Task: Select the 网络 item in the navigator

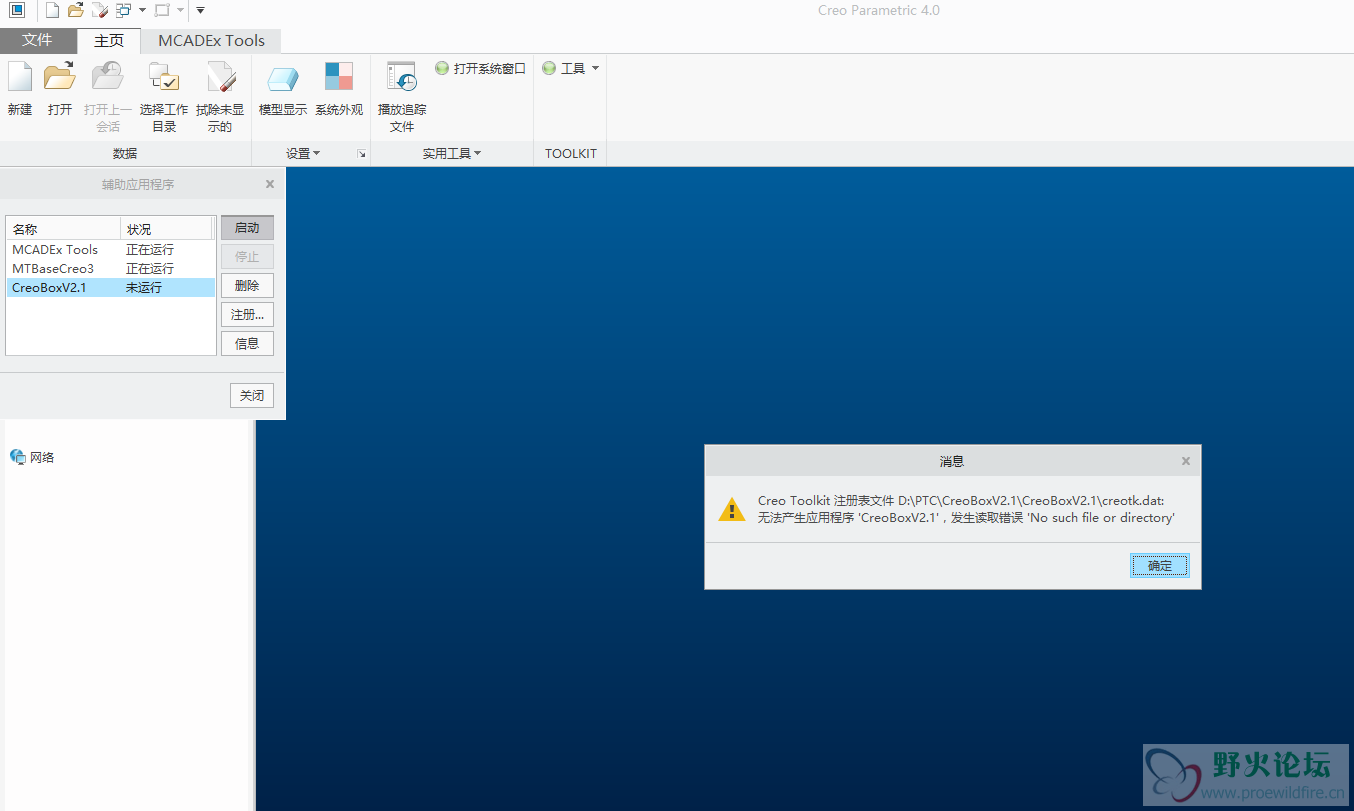Action: (x=32, y=457)
